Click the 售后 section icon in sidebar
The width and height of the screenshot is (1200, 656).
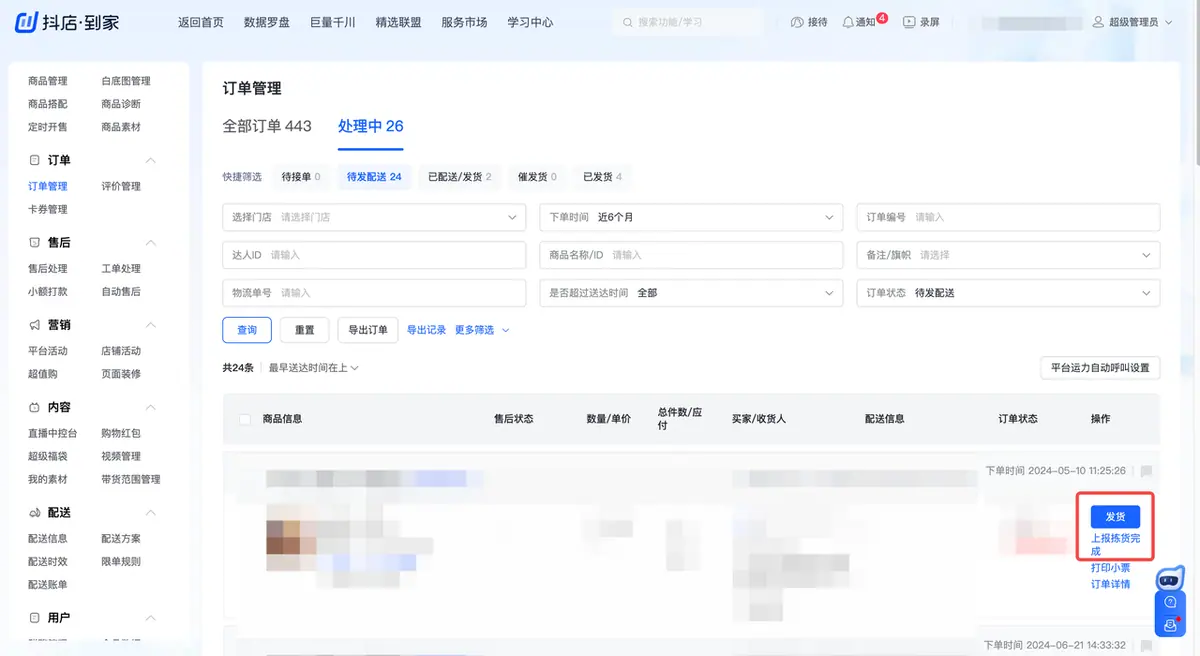click(x=35, y=242)
